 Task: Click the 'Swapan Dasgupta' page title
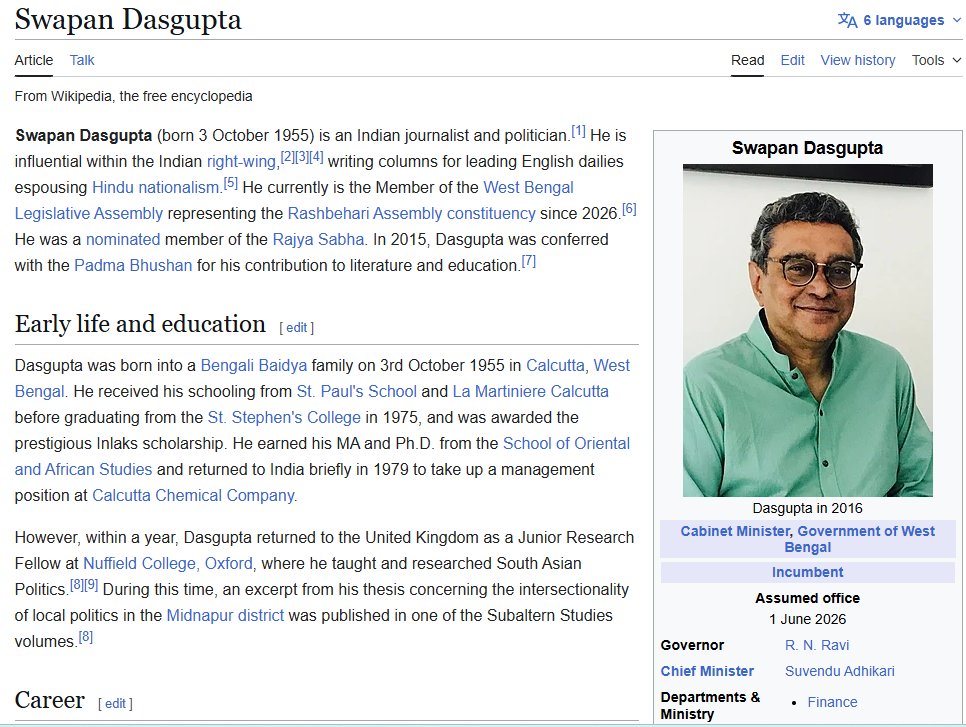point(128,20)
